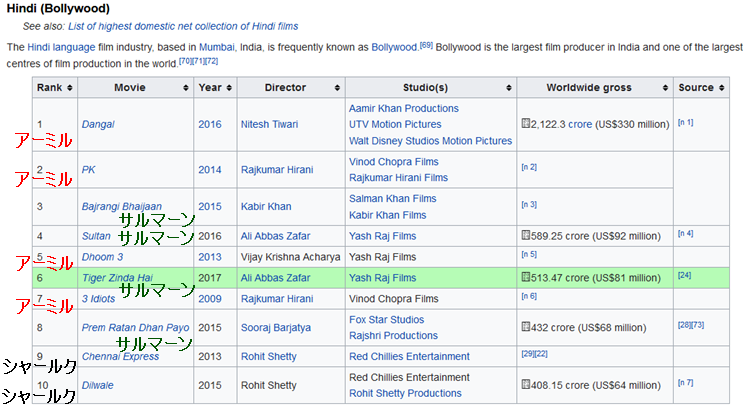Open the Bajrangi Bhaijaan movie link
750x411 pixels.
[121, 207]
